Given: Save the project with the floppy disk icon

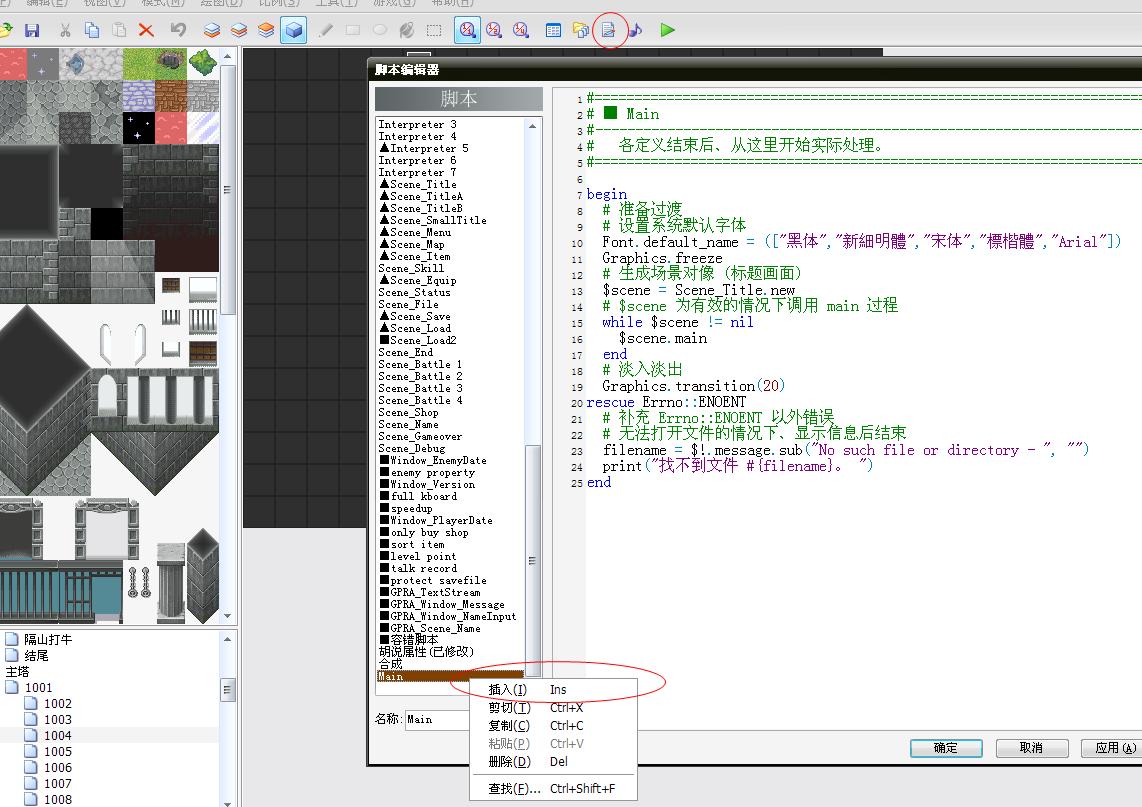Looking at the screenshot, I should pyautogui.click(x=32, y=31).
